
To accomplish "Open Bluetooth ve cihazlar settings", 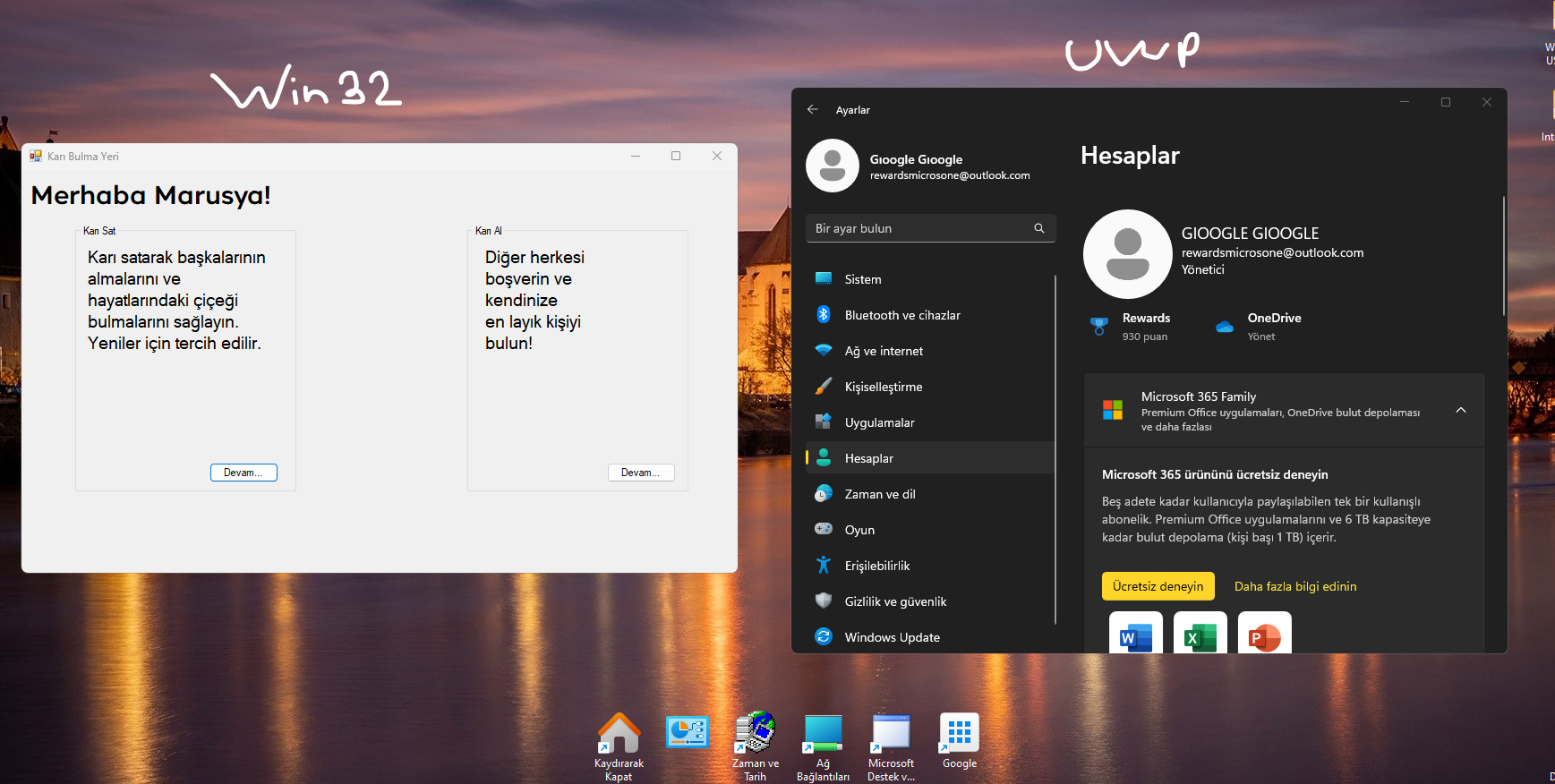I will click(930, 314).
